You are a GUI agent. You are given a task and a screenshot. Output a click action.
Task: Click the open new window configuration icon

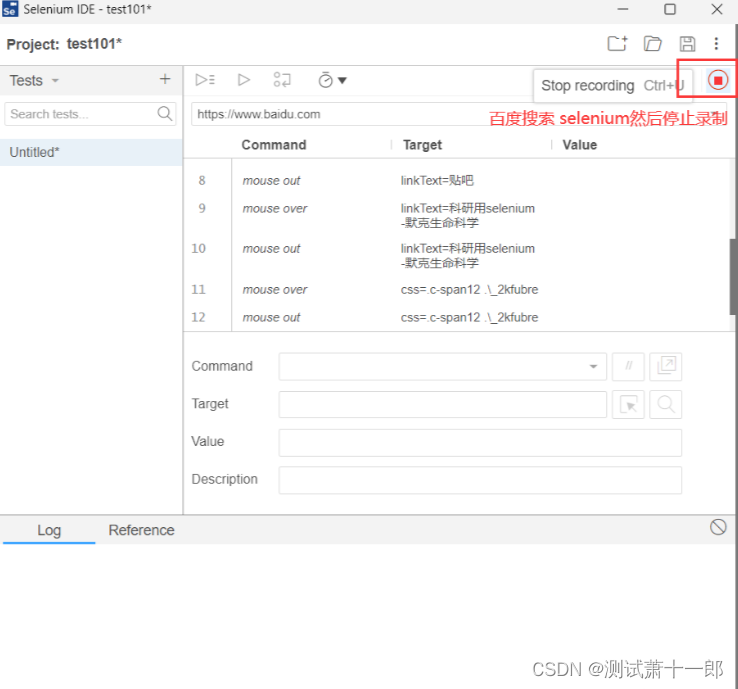coord(666,366)
